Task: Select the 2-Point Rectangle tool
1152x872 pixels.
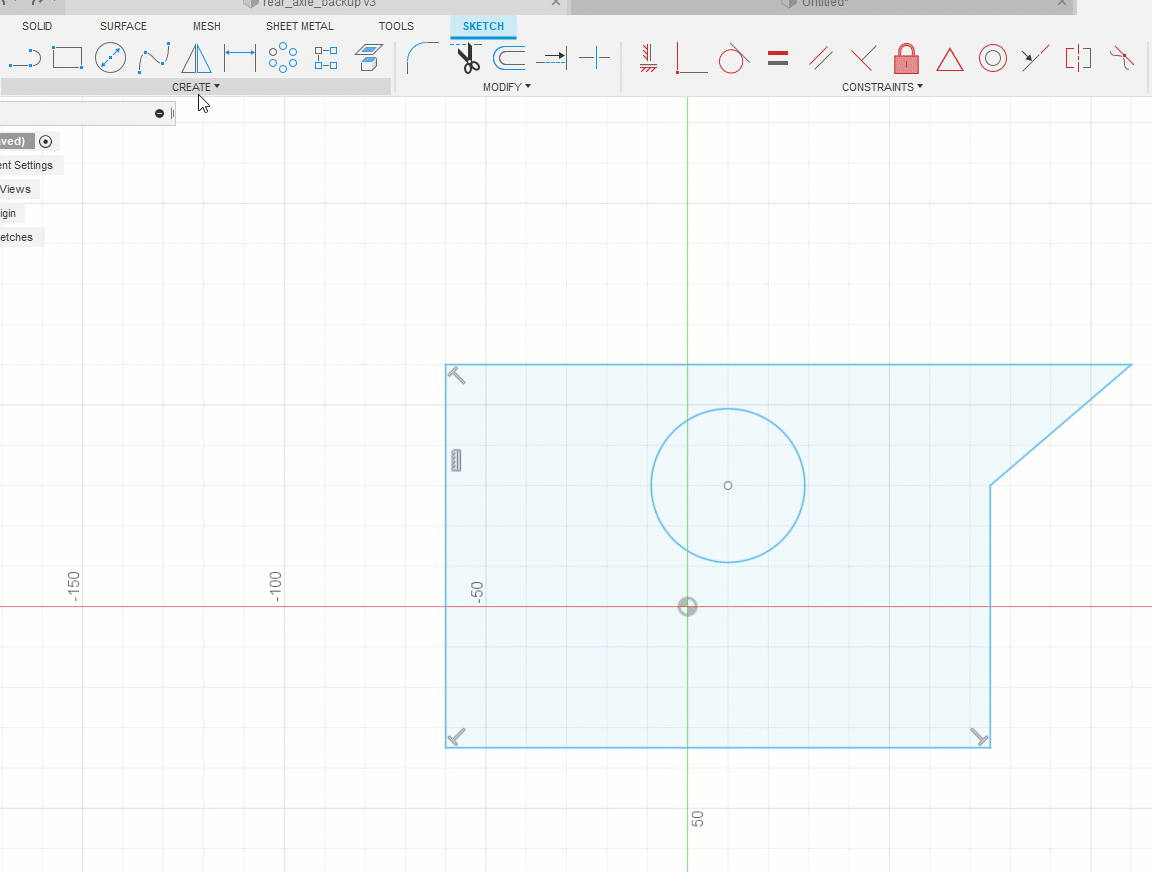Action: 67,58
